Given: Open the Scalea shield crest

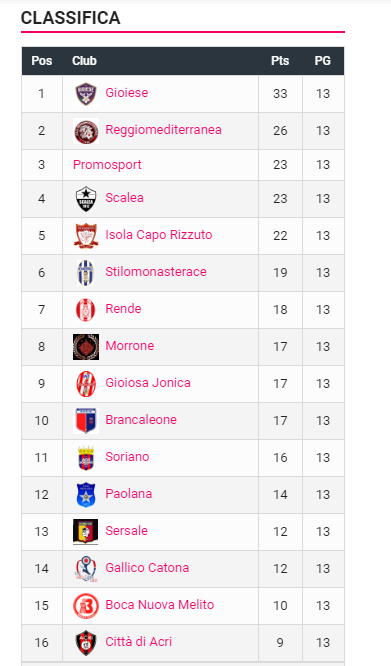Looking at the screenshot, I should click(x=86, y=199).
